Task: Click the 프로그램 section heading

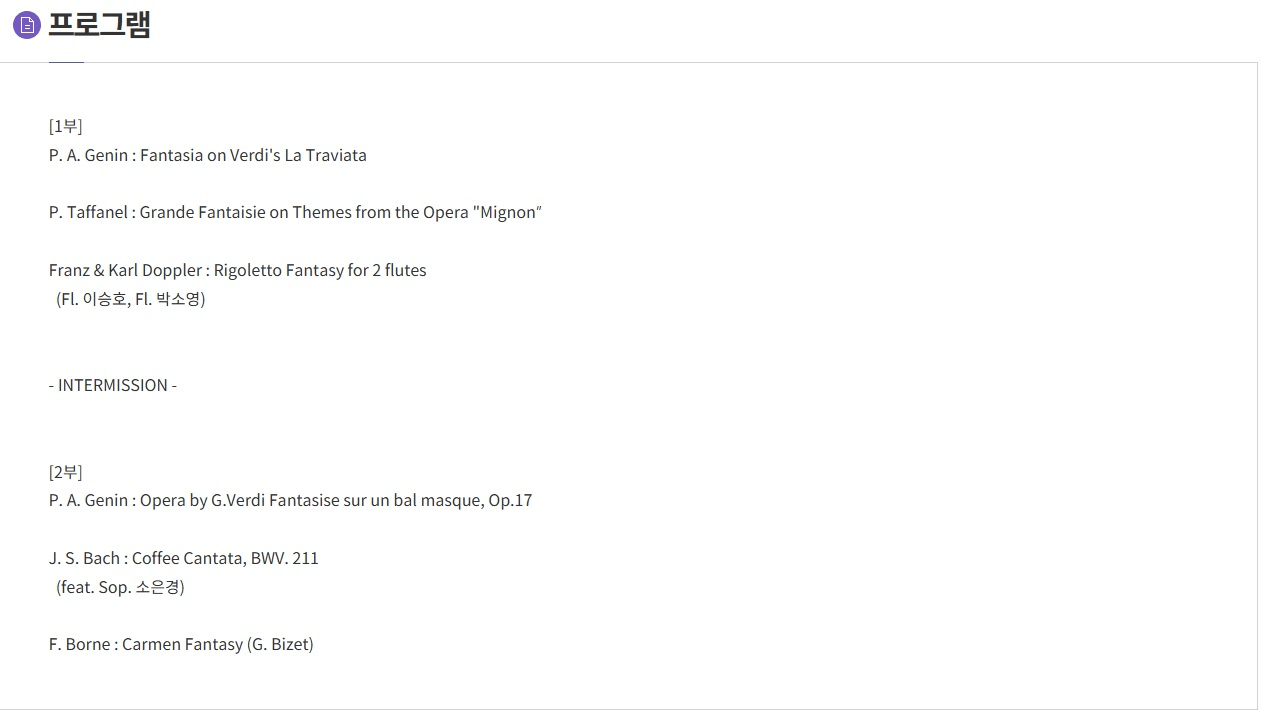Action: tap(99, 24)
